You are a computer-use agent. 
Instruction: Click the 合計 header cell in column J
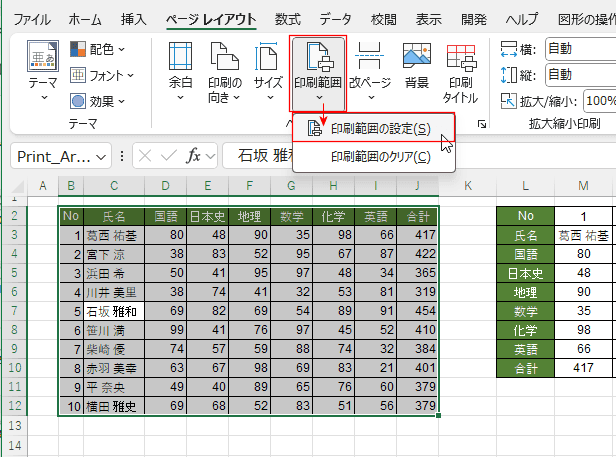pos(418,216)
